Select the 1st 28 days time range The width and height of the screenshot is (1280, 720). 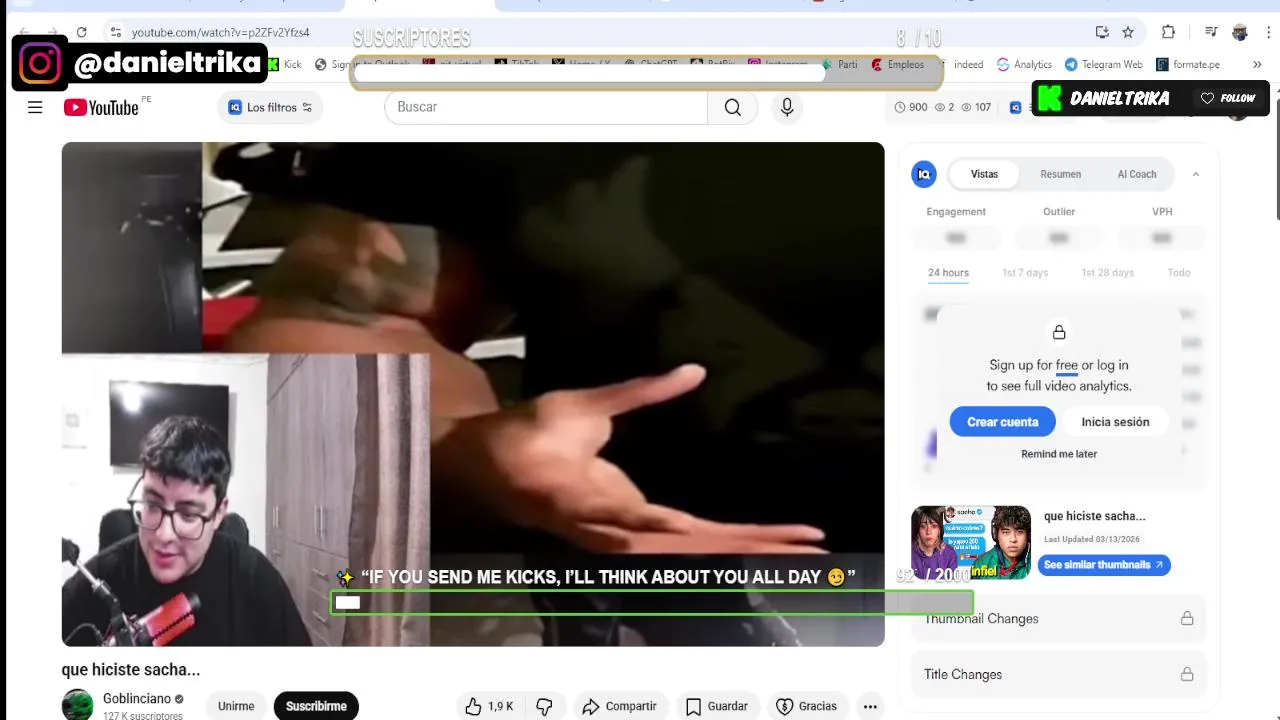tap(1107, 273)
